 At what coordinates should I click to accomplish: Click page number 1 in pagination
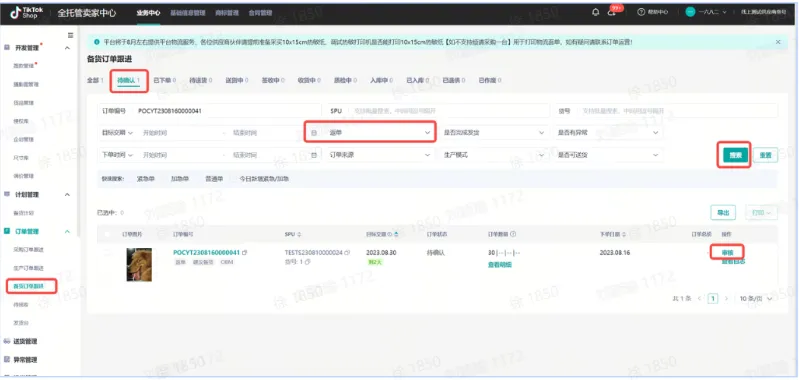pos(713,298)
